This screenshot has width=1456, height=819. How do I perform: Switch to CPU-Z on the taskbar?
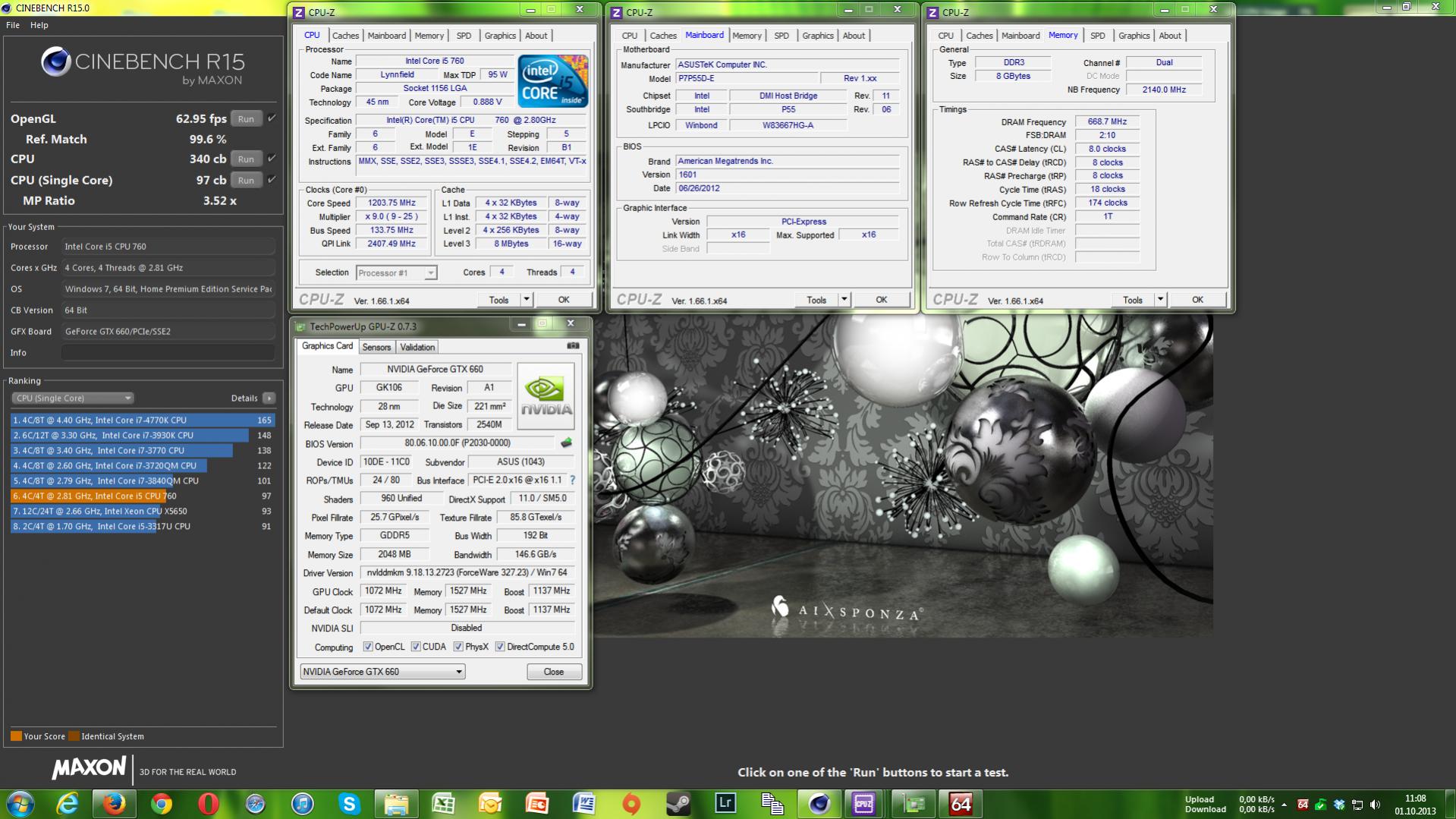864,804
